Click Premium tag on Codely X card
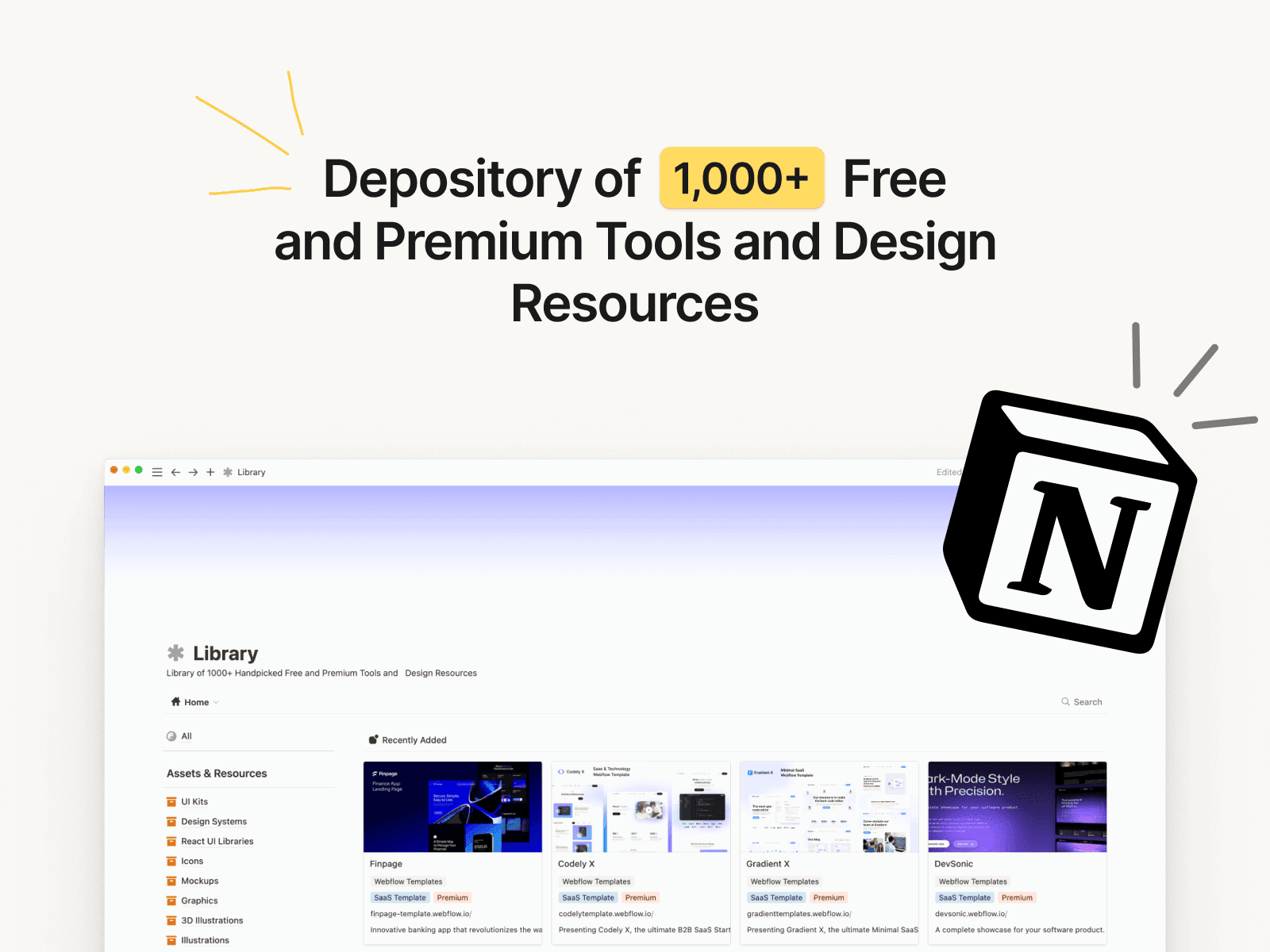Screen dimensions: 1270x952 coord(641,897)
